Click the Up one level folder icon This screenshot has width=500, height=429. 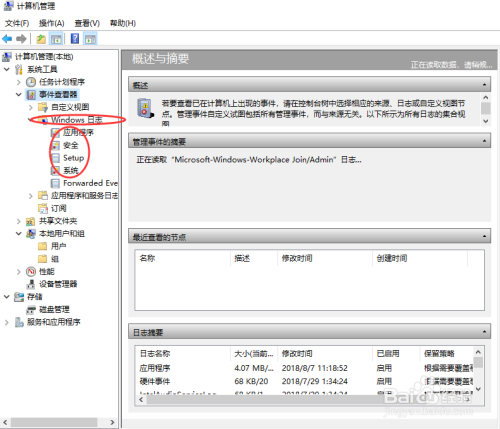click(41, 39)
